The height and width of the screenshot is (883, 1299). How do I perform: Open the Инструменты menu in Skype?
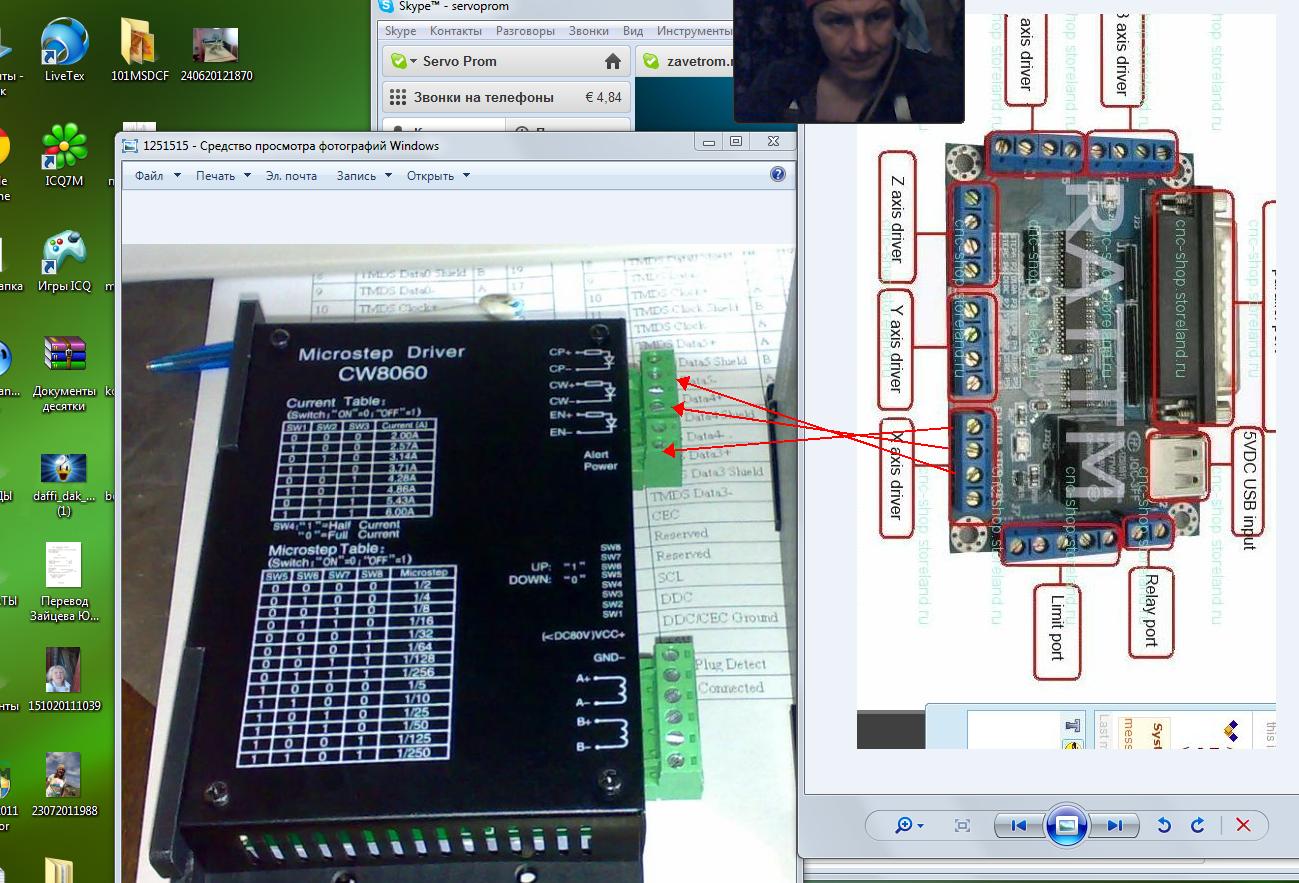pos(694,31)
